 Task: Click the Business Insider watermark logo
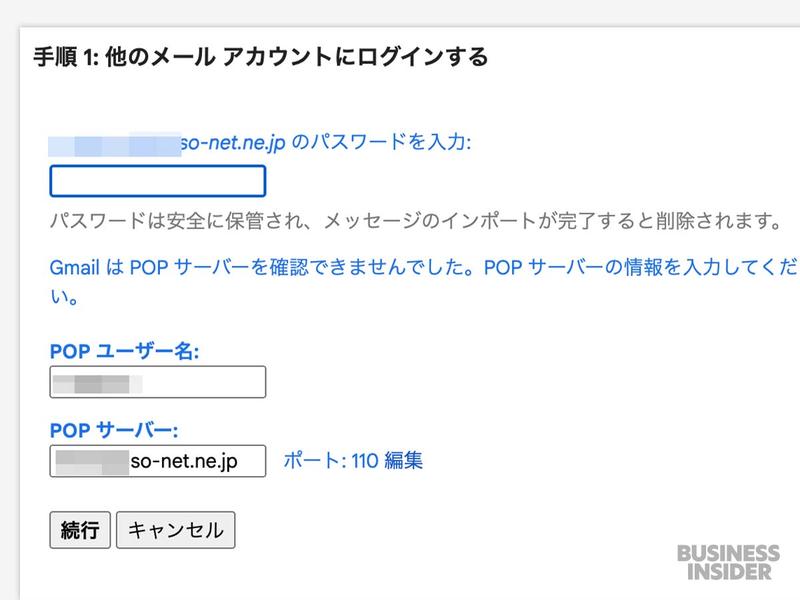point(728,562)
